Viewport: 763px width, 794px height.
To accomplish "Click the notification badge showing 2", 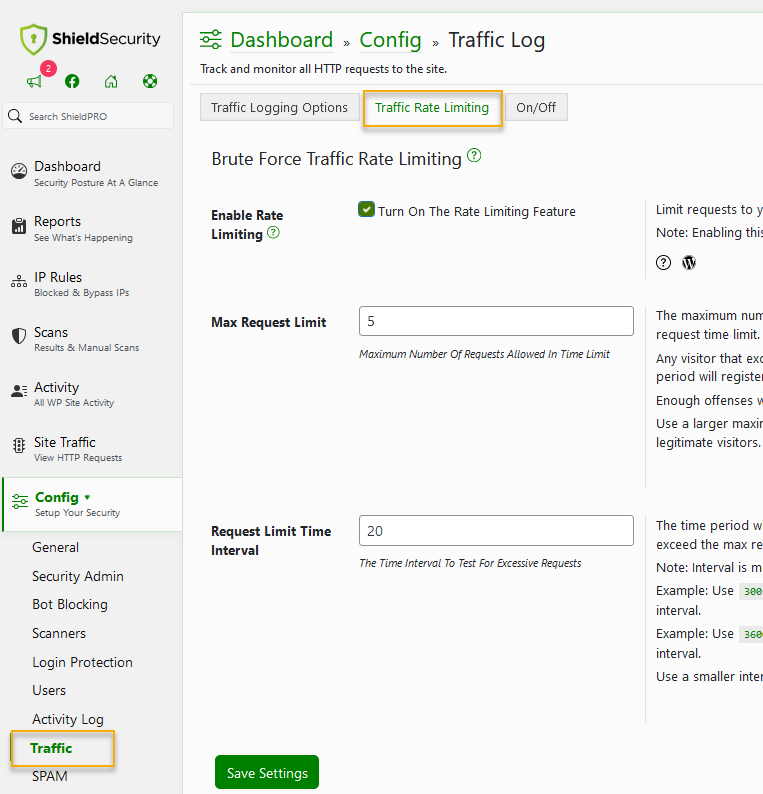I will coord(48,68).
